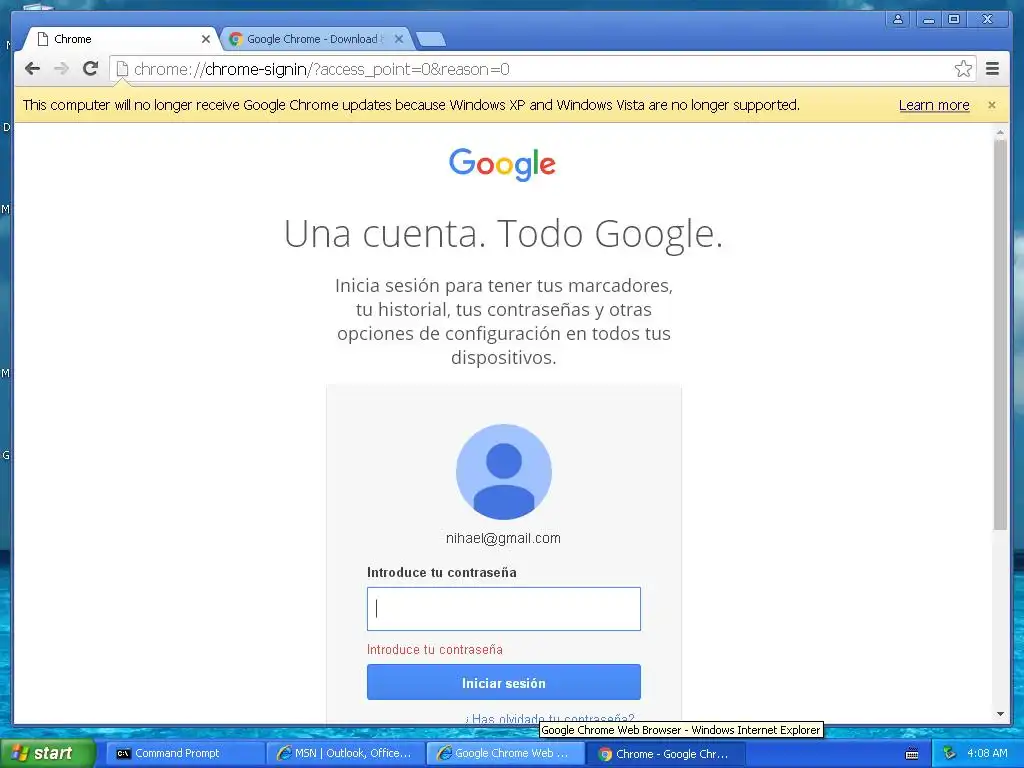The width and height of the screenshot is (1024, 768).
Task: Close the Chrome window
Action: [988, 19]
